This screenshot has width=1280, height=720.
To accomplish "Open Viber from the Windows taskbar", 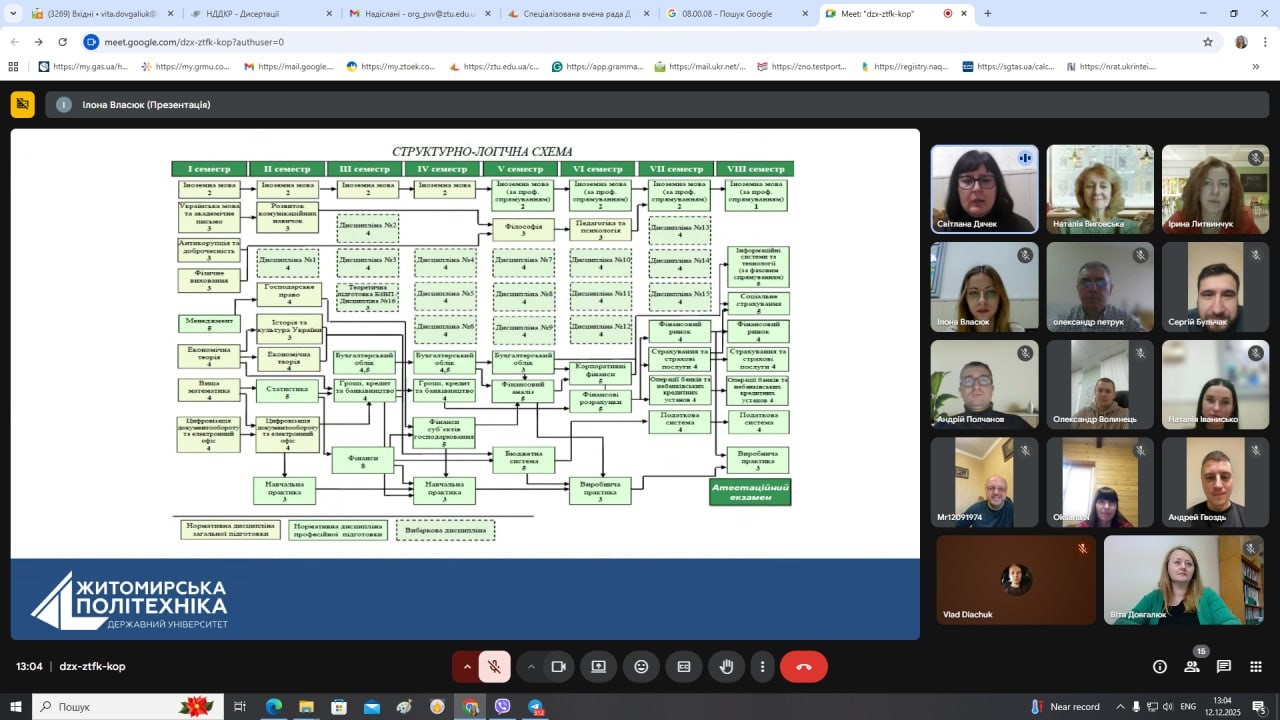I will (502, 706).
